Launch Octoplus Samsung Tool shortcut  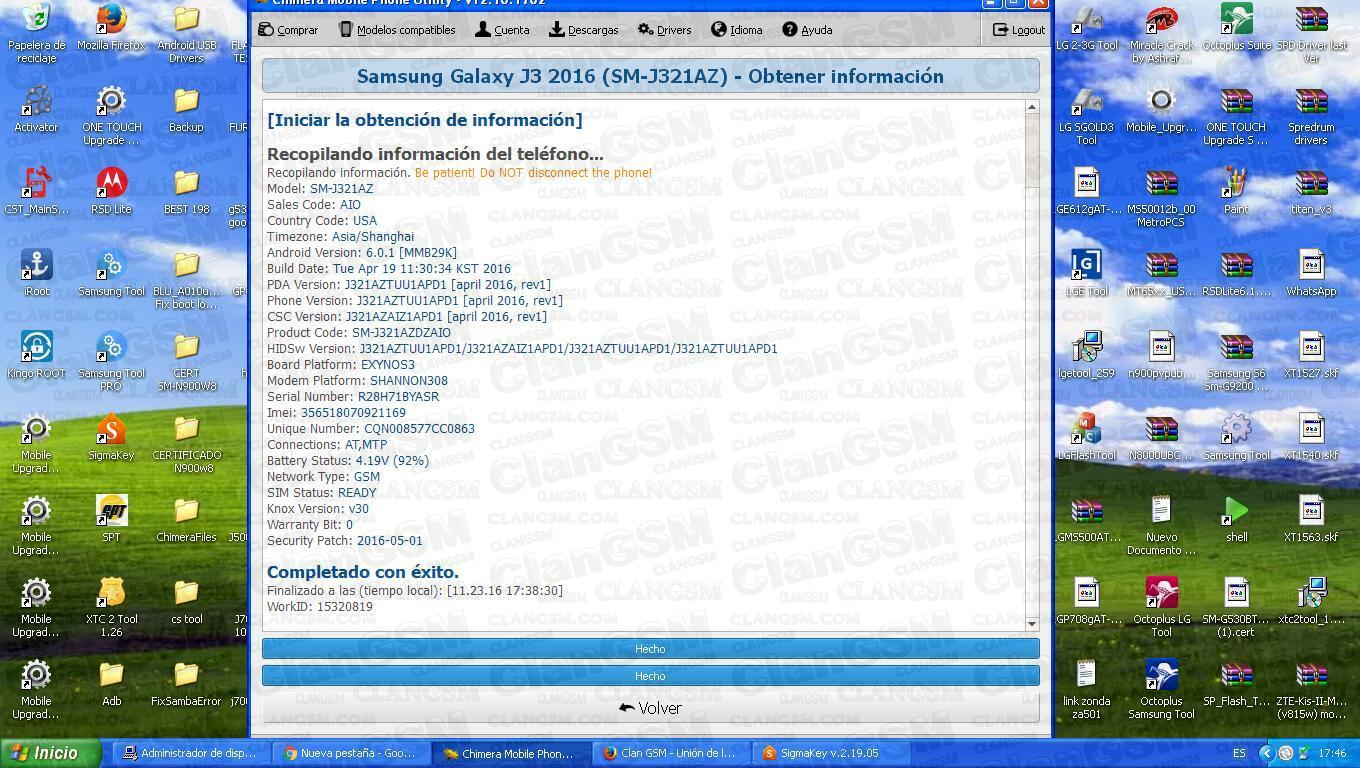[x=1161, y=689]
